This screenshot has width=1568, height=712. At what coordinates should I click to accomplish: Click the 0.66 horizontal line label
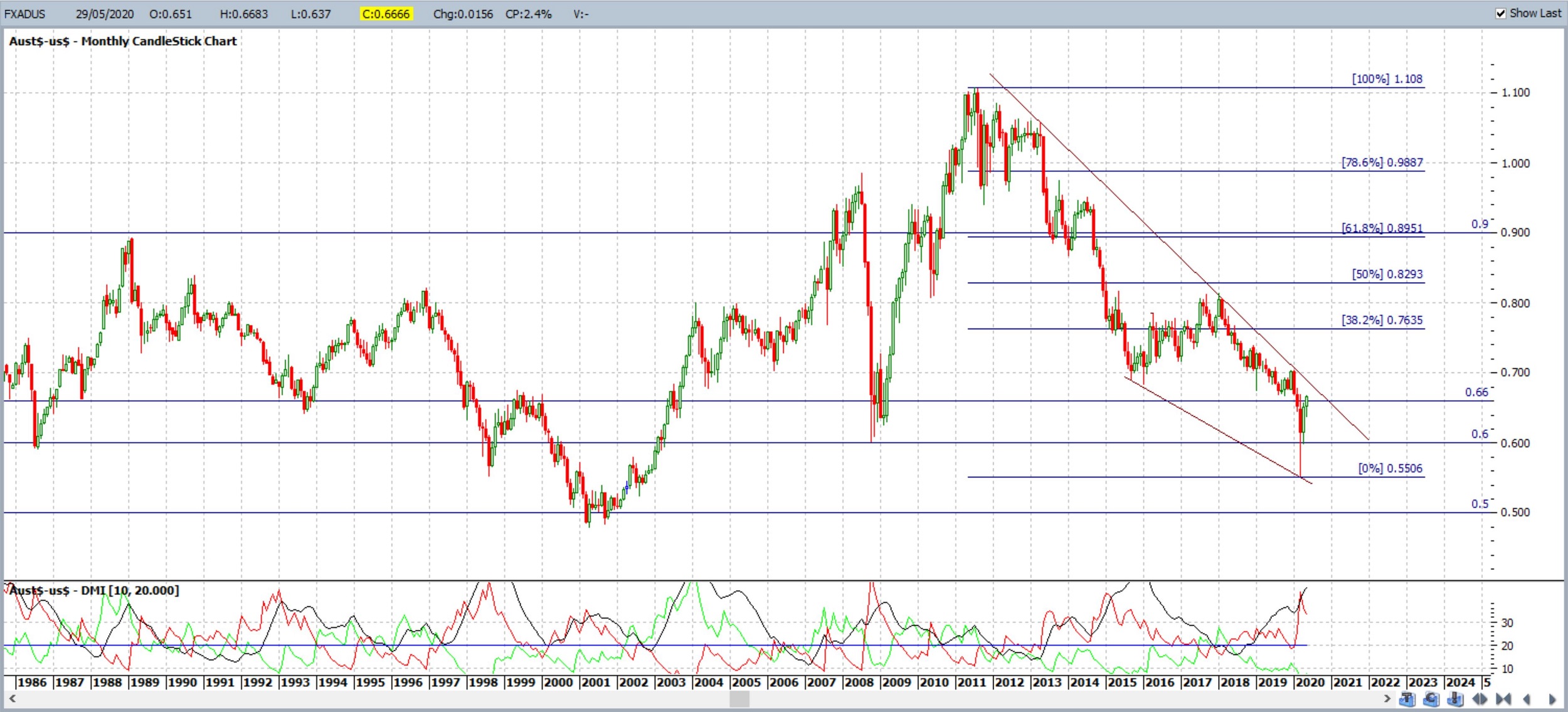1476,392
